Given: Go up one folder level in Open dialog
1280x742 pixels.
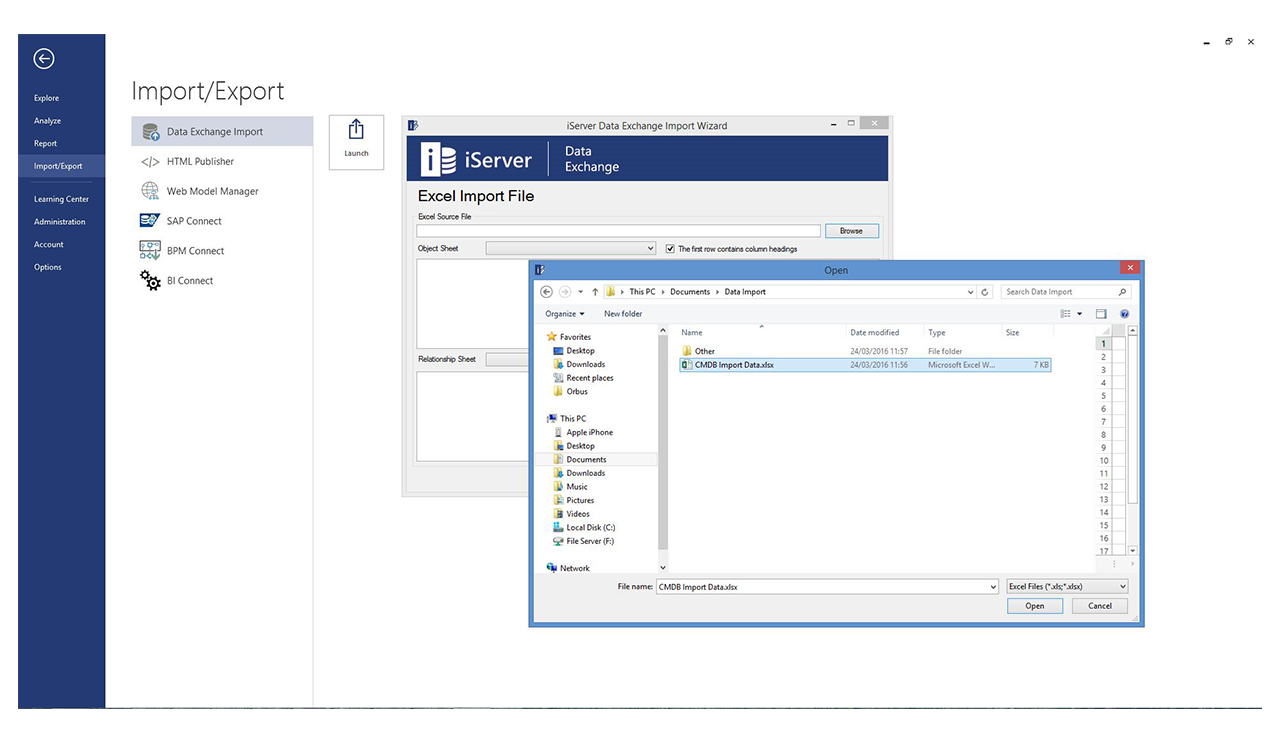Looking at the screenshot, I should click(595, 292).
